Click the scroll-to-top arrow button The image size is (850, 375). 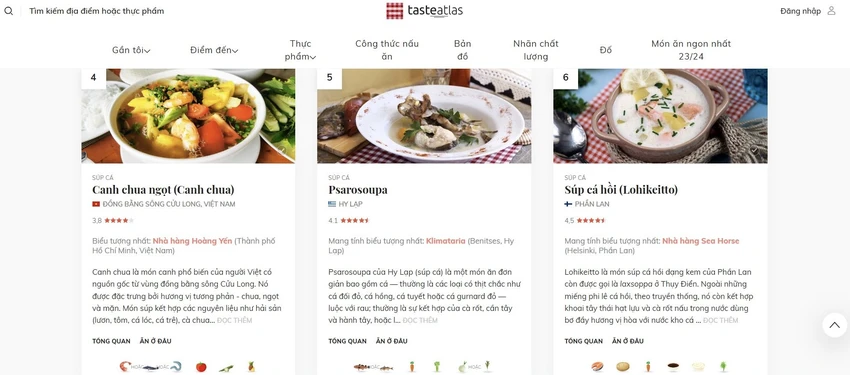tap(834, 325)
